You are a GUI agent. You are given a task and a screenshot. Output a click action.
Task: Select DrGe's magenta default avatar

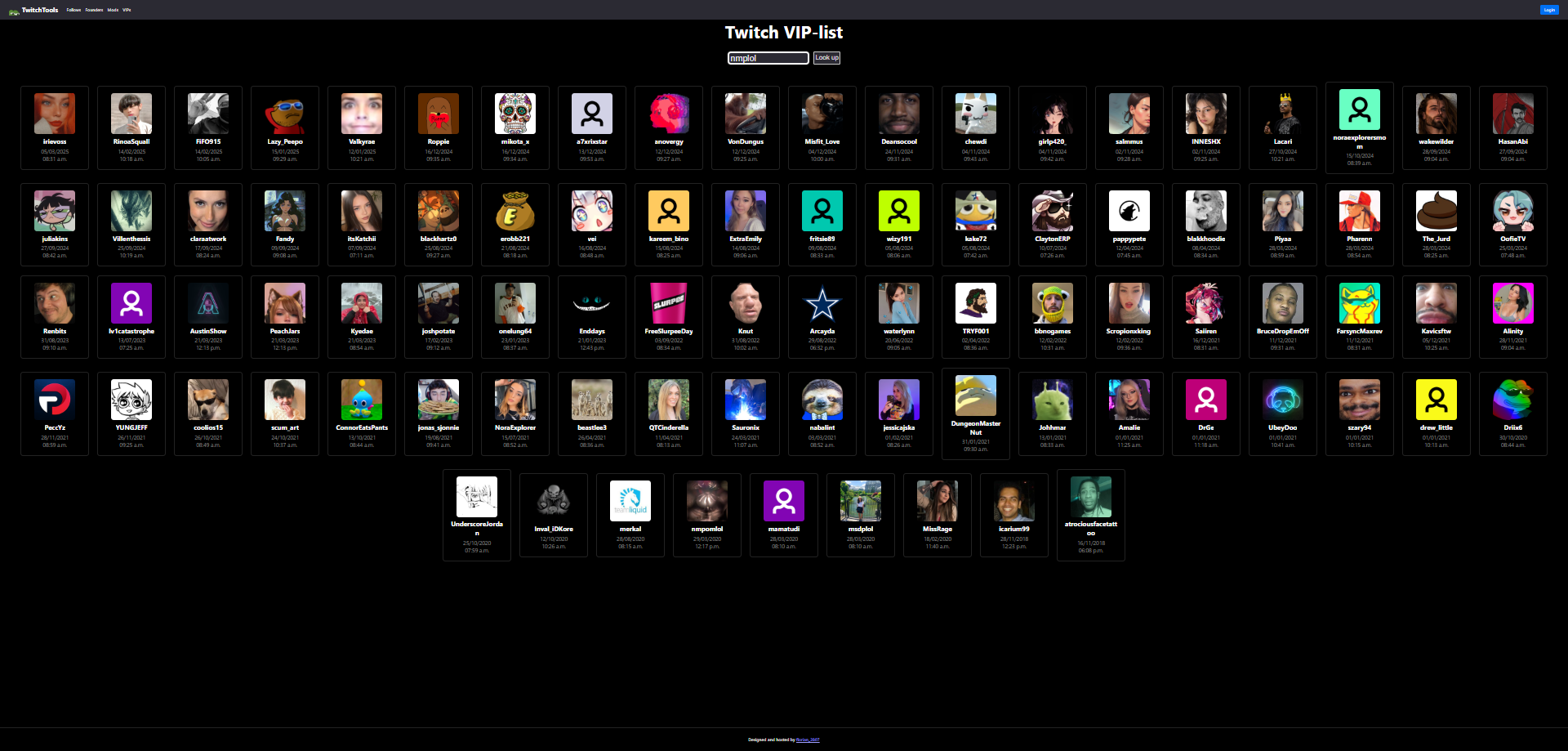point(1206,400)
